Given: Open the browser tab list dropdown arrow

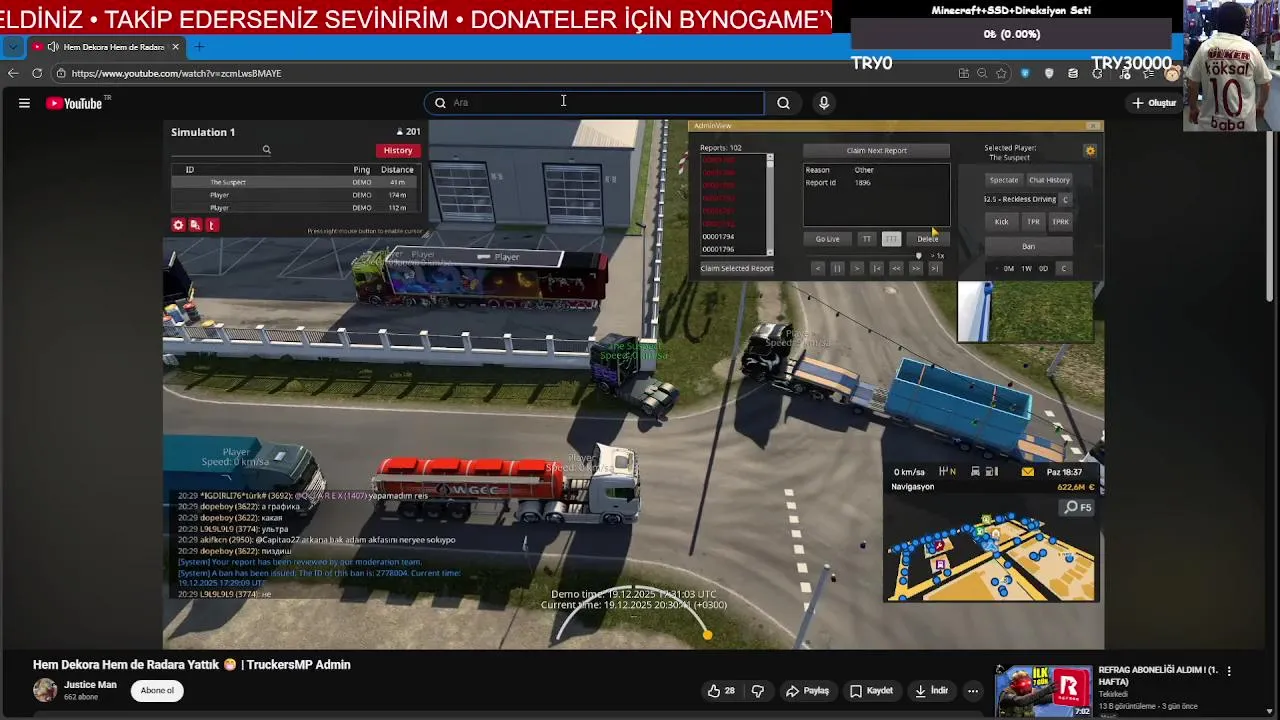Looking at the screenshot, I should click(12, 47).
